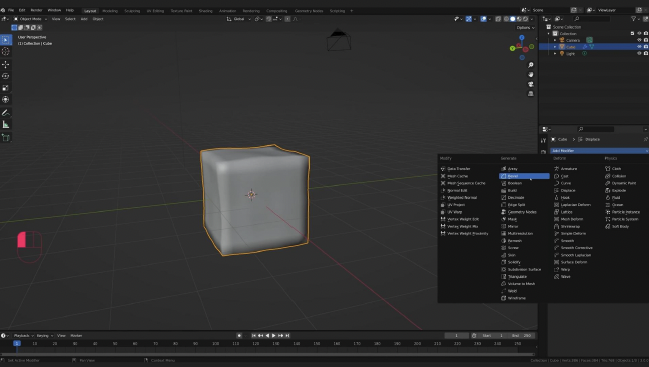Toggle snapping magnet icon
The width and height of the screenshot is (649, 367).
coord(269,19)
